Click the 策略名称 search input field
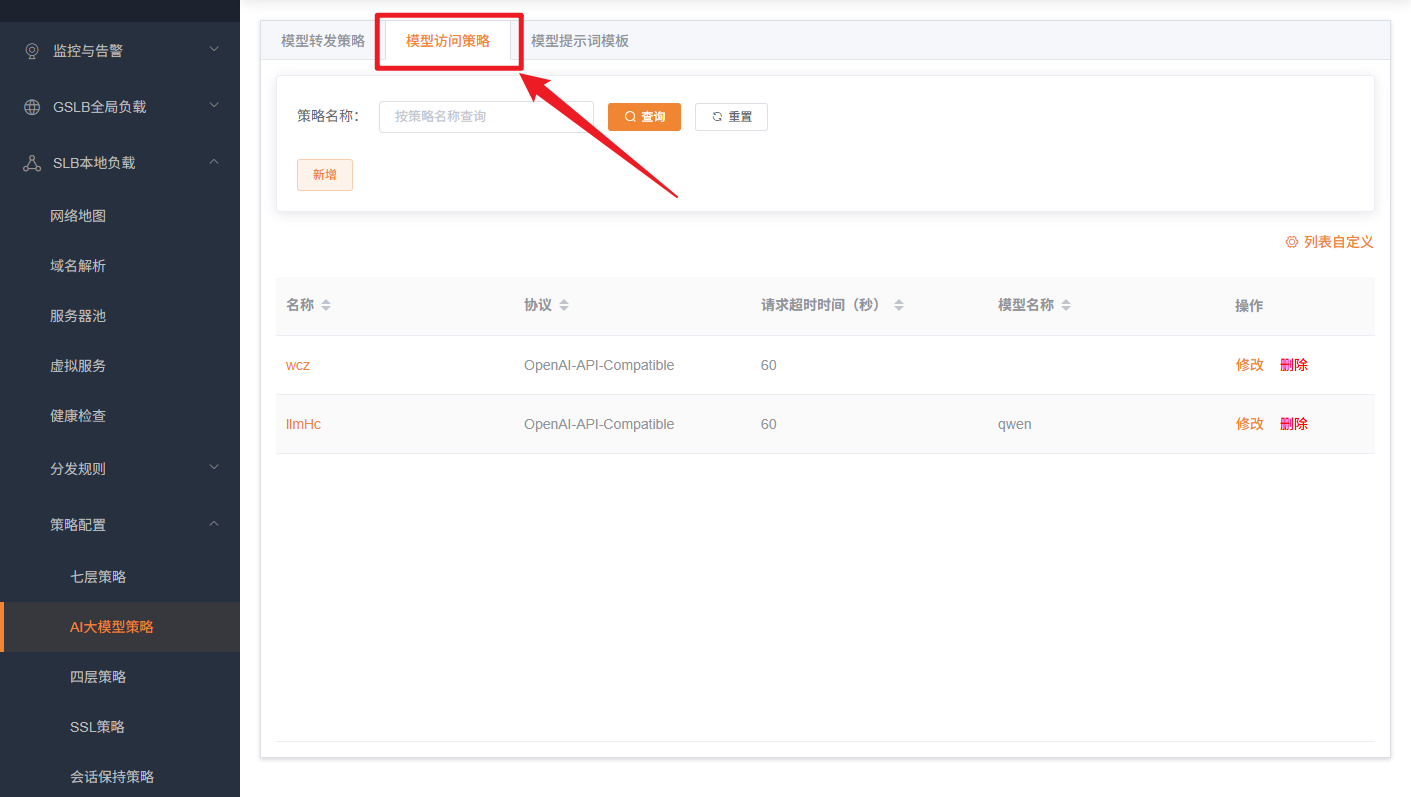This screenshot has height=797, width=1411. pos(486,117)
